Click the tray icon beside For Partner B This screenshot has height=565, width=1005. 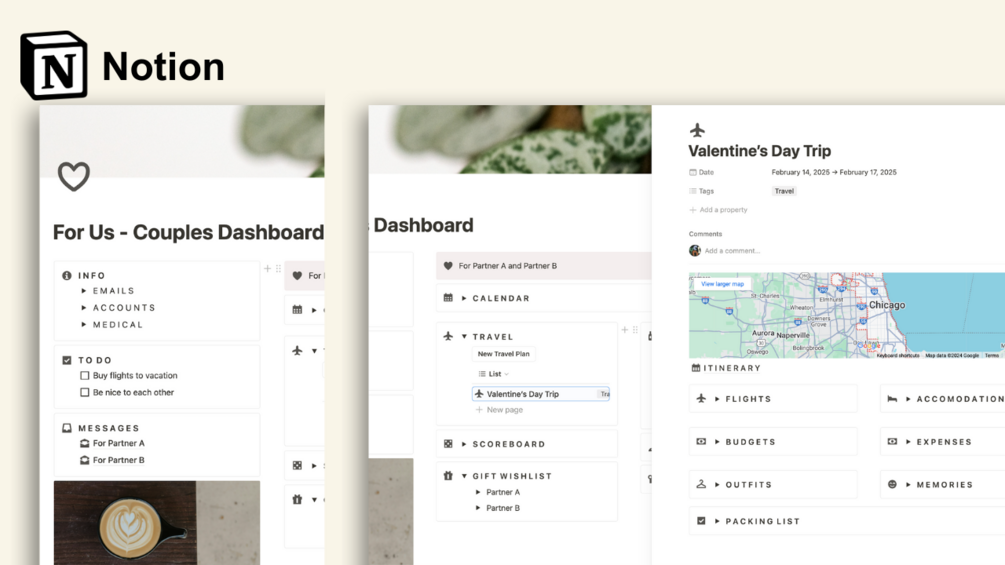(x=85, y=460)
